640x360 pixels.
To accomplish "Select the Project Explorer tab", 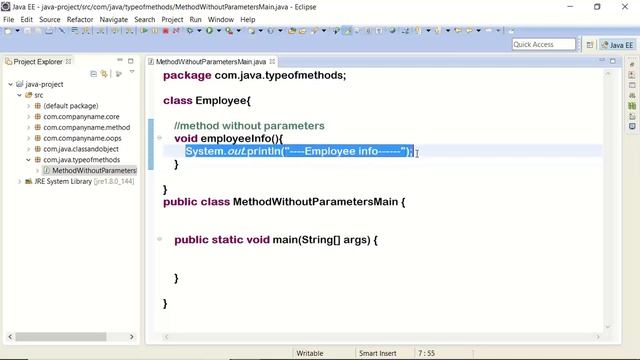I will (x=38, y=62).
